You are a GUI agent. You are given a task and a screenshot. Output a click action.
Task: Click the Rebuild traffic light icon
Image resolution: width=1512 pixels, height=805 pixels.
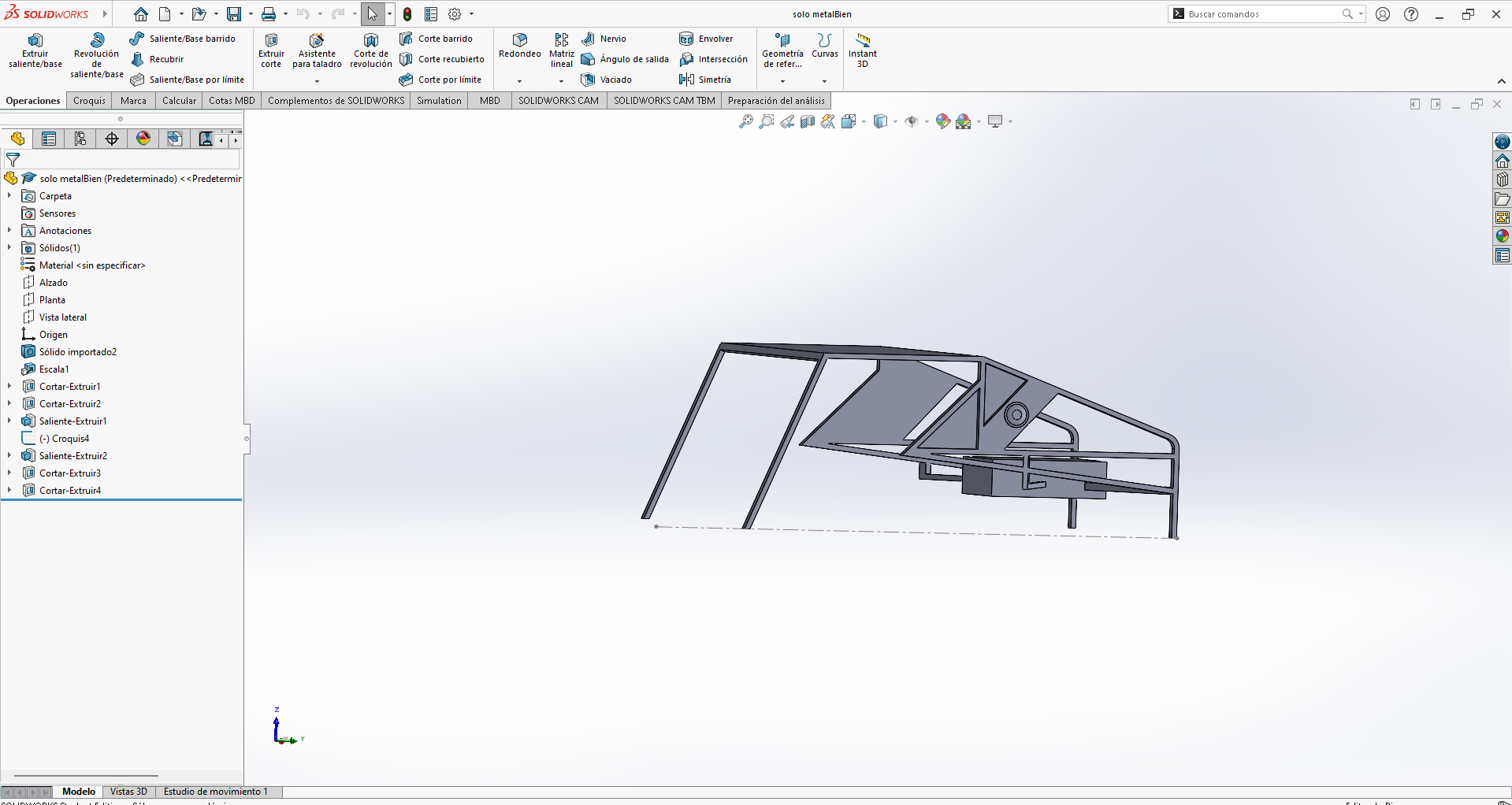(x=407, y=14)
